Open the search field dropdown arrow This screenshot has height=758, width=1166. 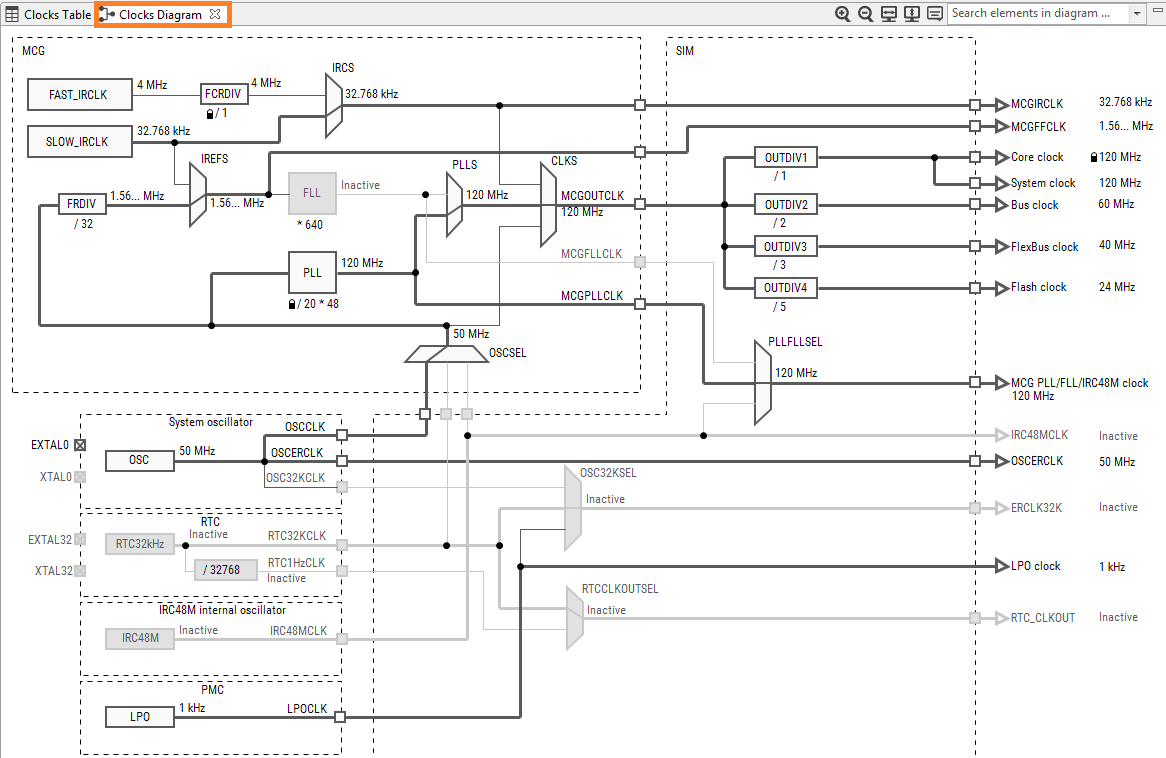coord(1135,13)
